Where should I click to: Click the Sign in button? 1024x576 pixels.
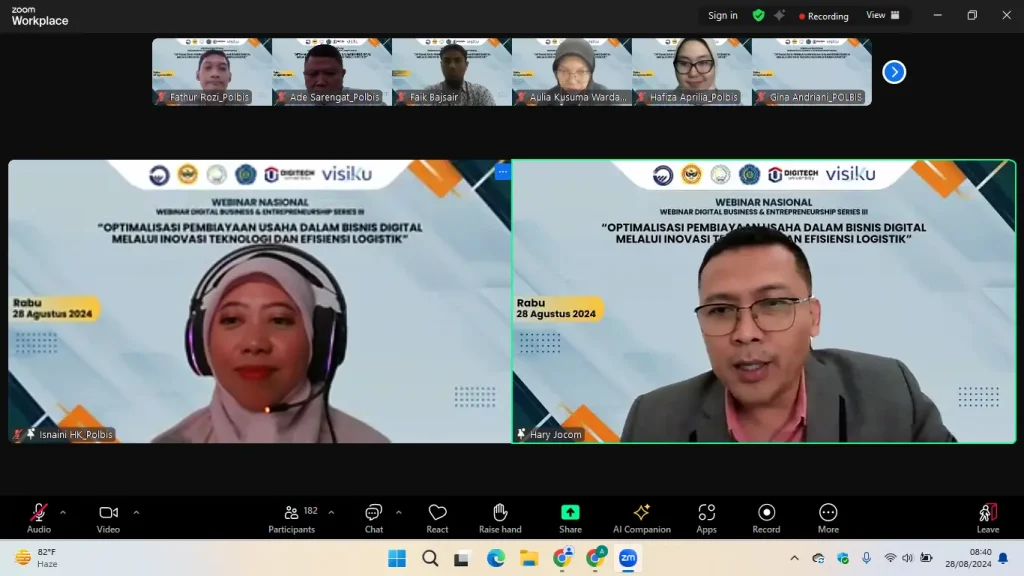click(x=722, y=15)
